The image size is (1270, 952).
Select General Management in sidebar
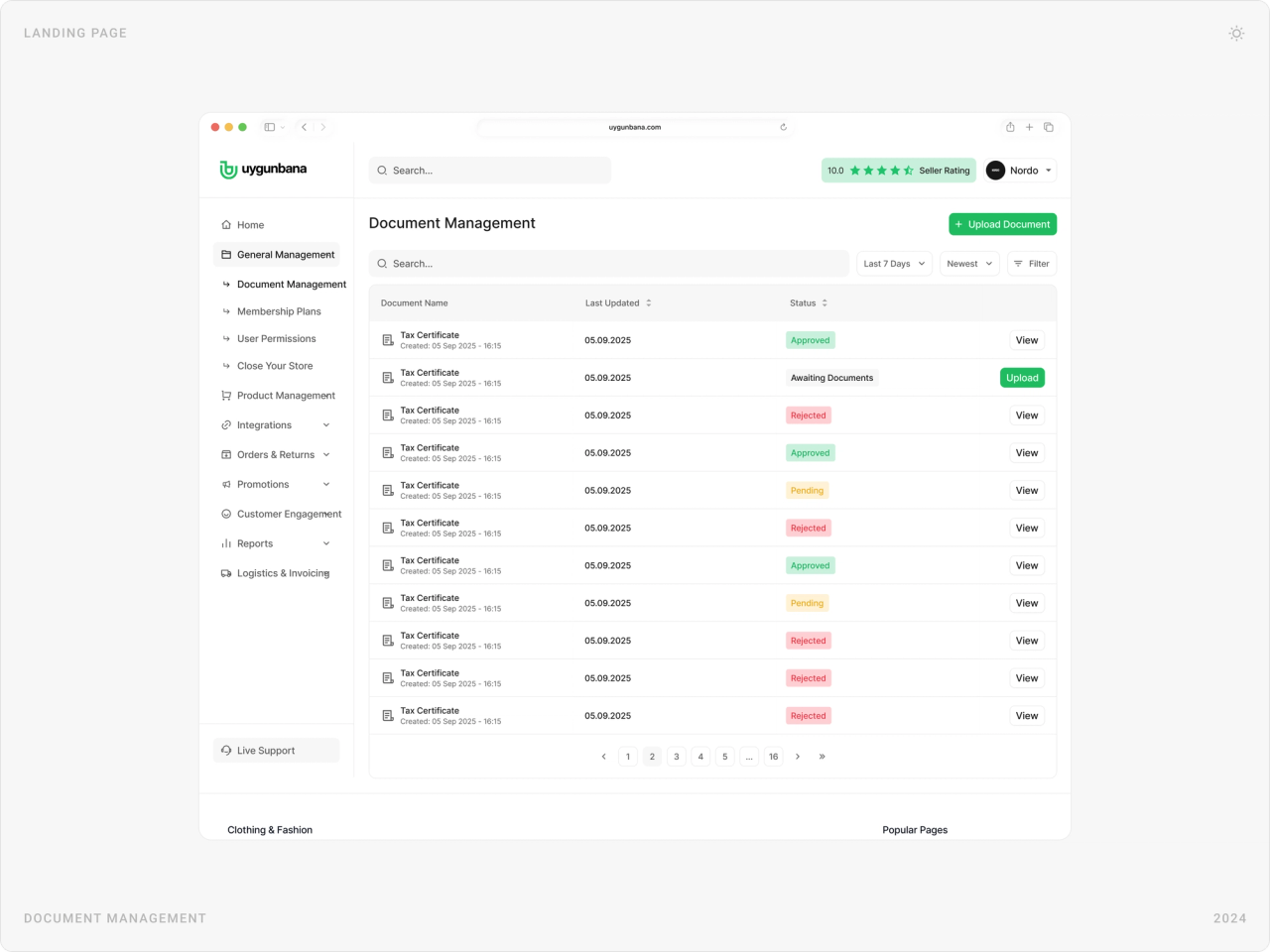(x=276, y=255)
